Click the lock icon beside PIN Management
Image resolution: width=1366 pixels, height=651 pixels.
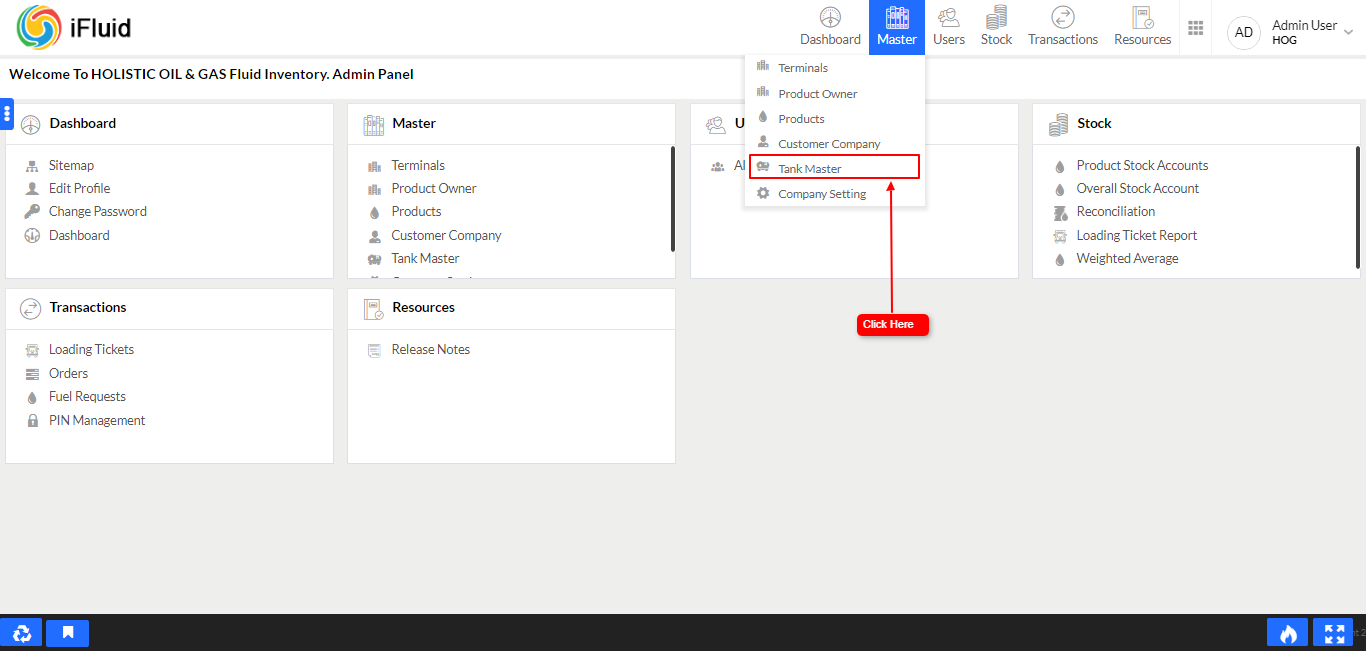(x=32, y=421)
